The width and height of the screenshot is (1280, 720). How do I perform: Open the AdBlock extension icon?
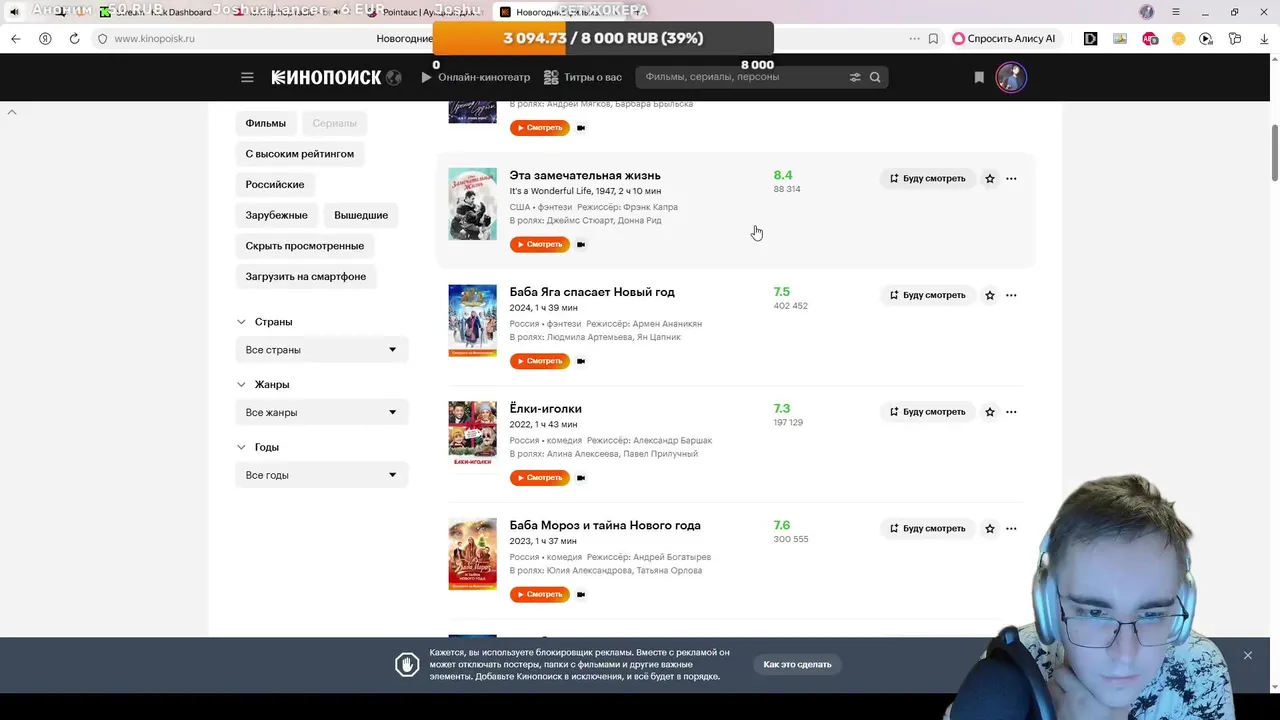1150,38
